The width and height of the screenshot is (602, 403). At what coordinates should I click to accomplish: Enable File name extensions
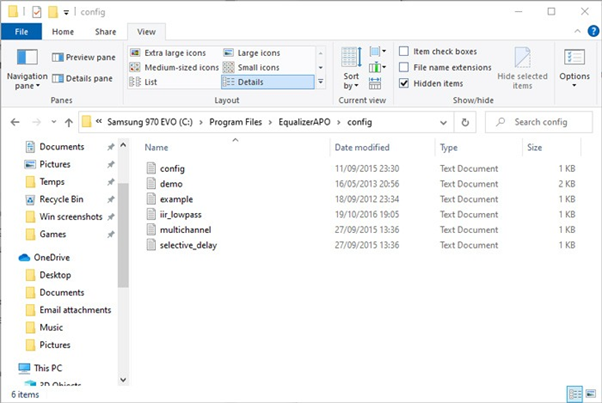404,67
